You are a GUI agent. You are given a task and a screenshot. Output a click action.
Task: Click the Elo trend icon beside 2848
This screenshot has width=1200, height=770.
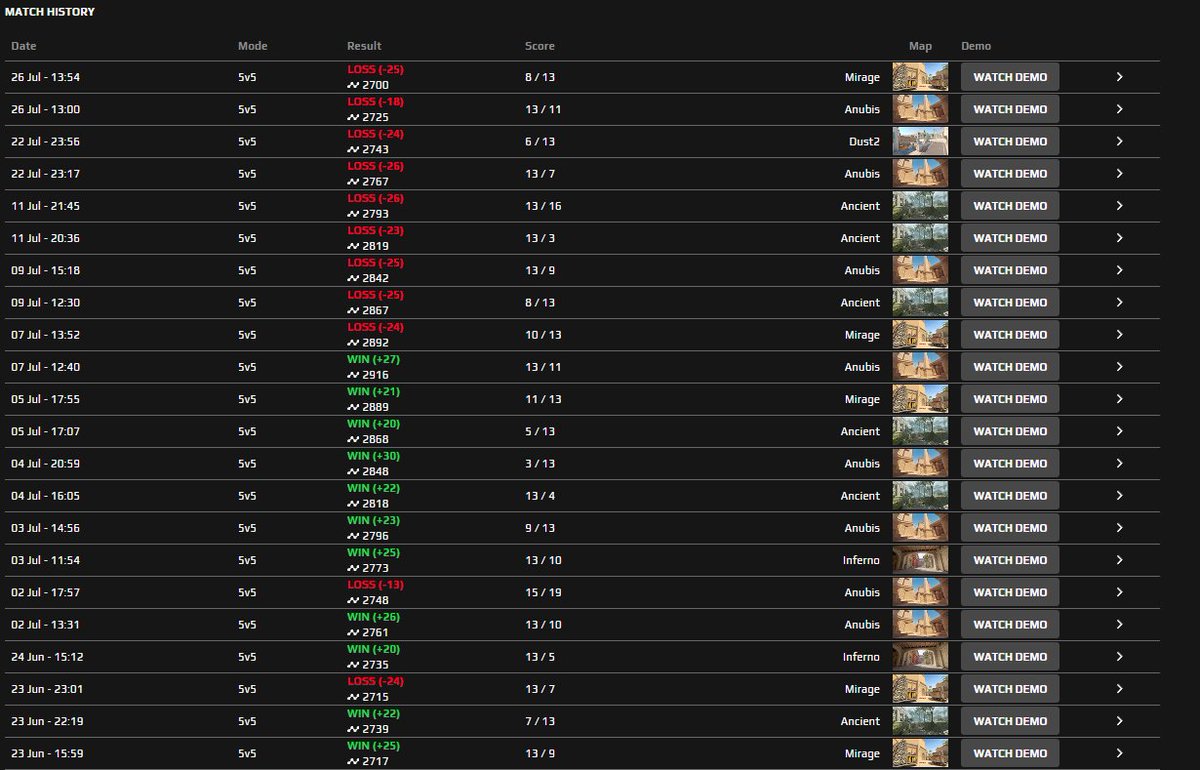pyautogui.click(x=353, y=472)
